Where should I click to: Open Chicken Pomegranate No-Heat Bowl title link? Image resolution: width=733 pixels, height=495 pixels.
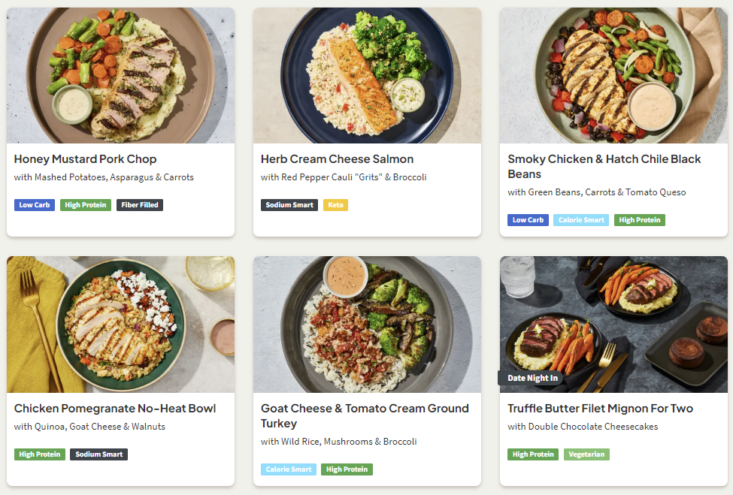115,408
